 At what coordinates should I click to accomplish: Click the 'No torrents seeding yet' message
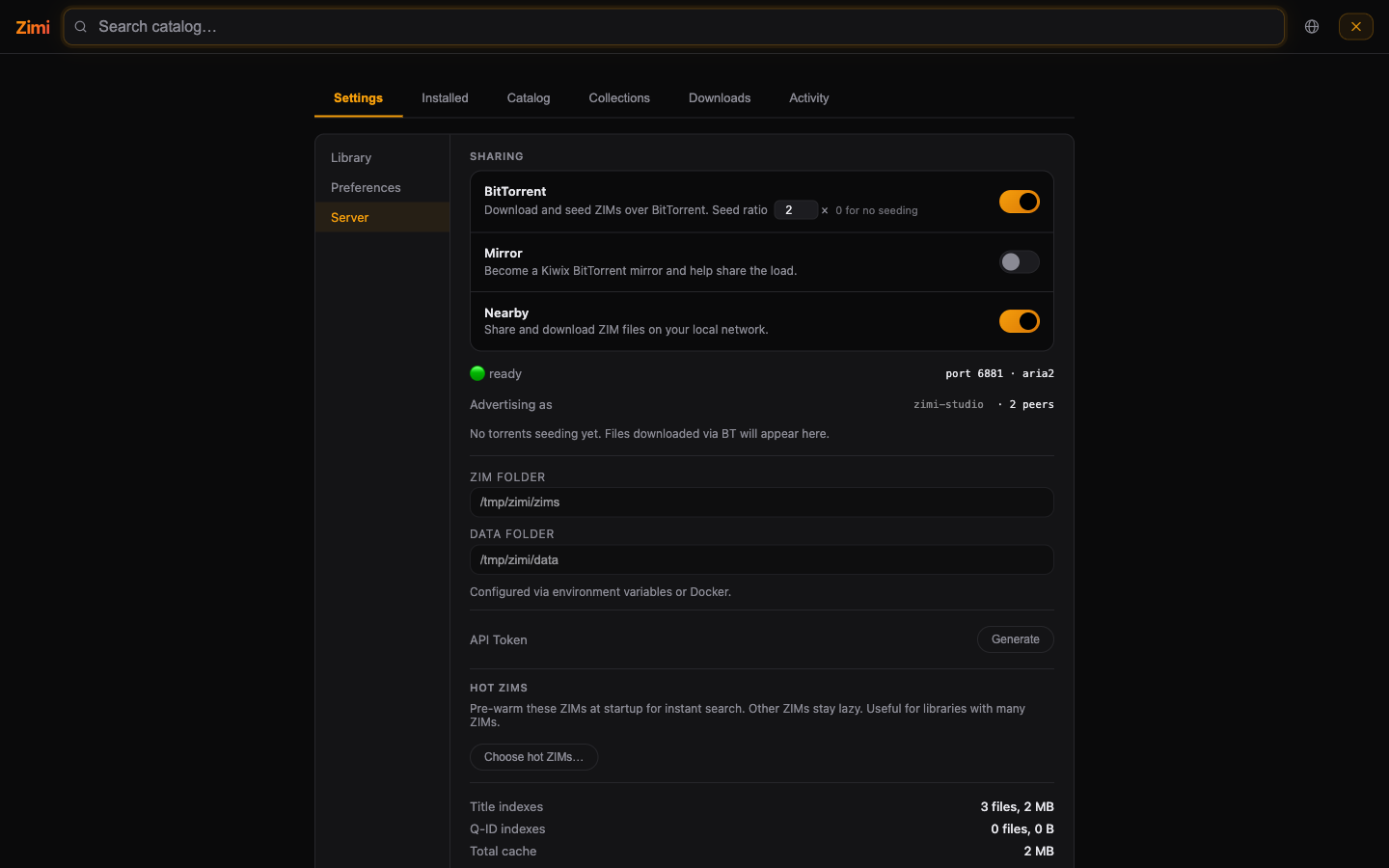[x=649, y=434]
